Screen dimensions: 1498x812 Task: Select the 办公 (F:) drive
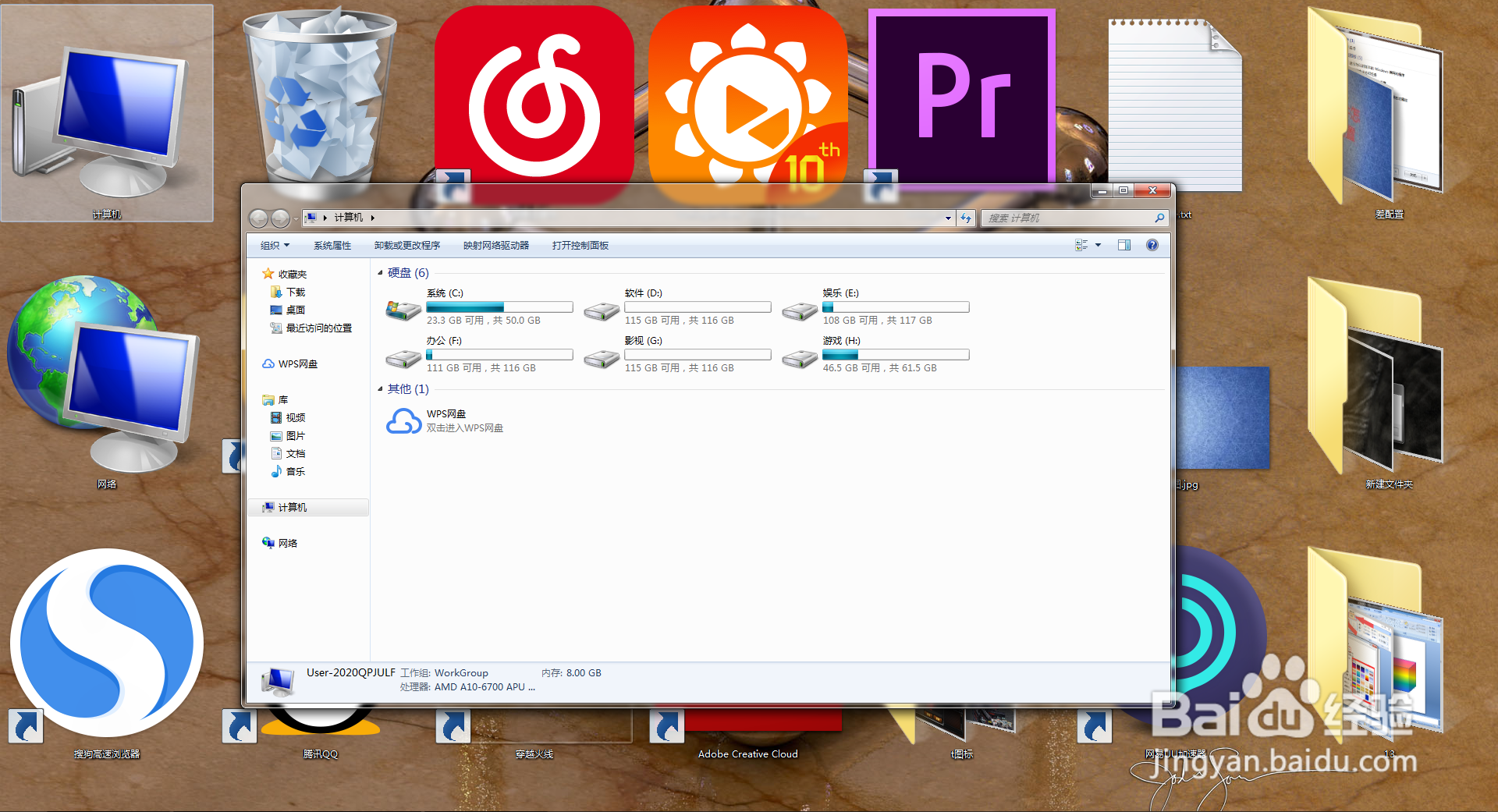coord(479,354)
